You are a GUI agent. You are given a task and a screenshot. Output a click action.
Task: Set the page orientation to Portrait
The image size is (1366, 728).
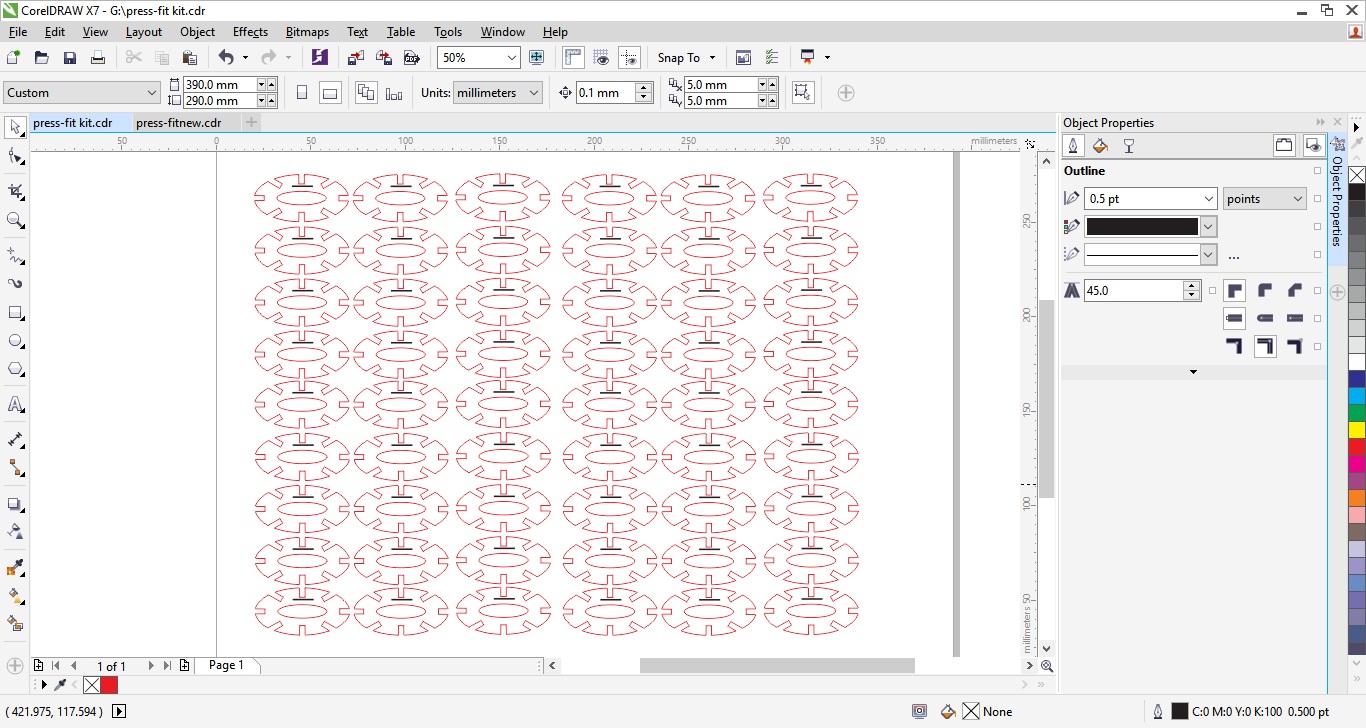302,93
